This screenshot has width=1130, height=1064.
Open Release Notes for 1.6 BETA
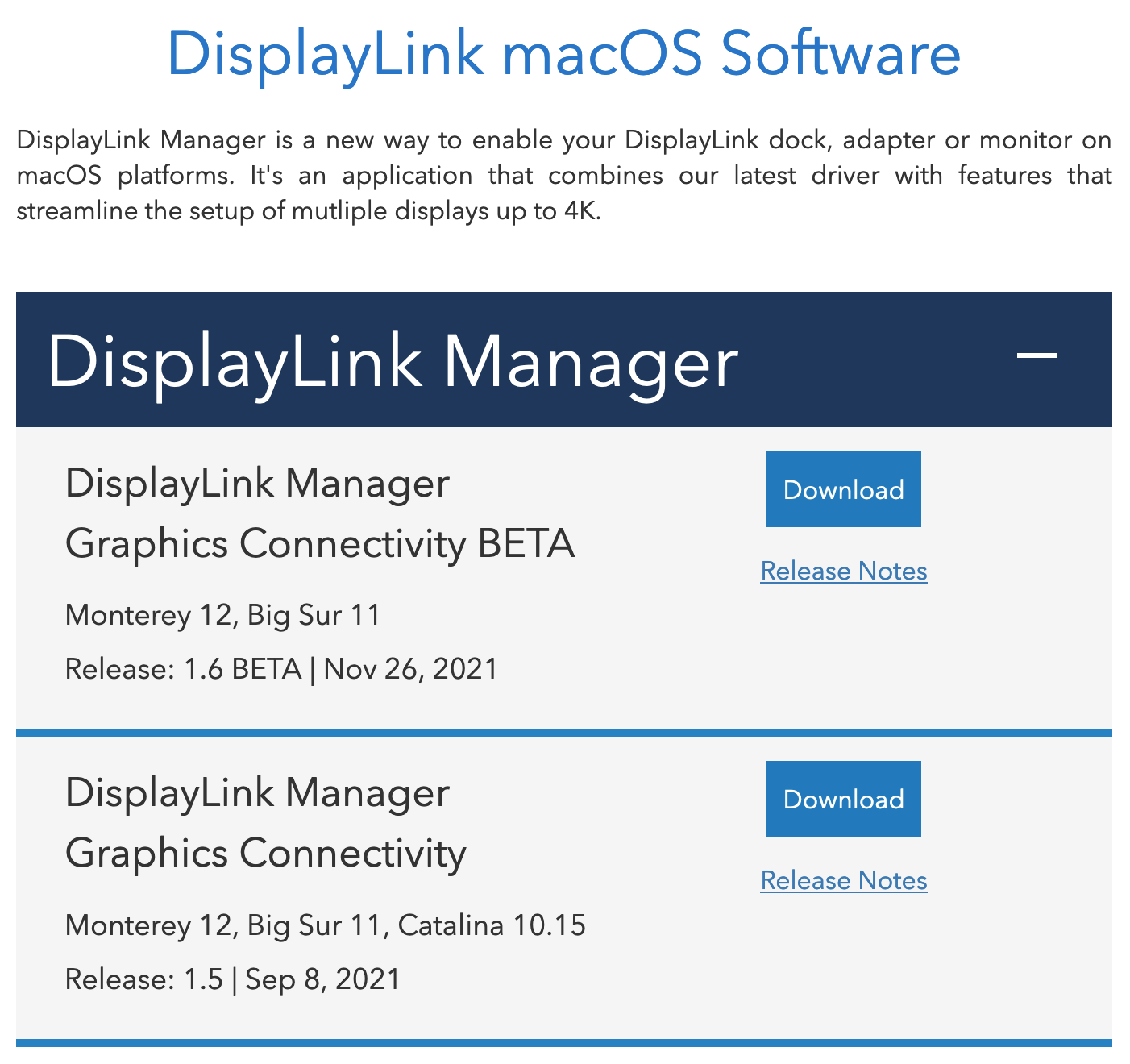click(844, 571)
